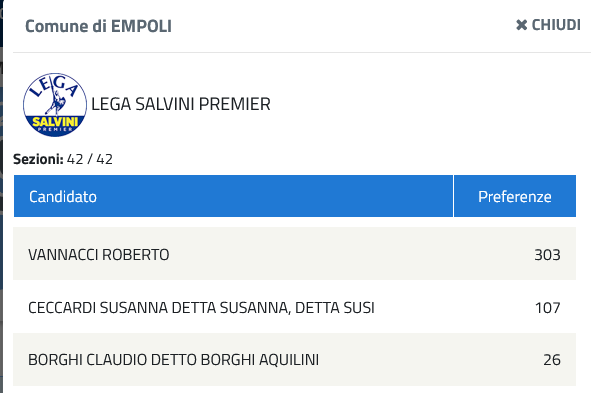Image resolution: width=599 pixels, height=393 pixels.
Task: Select the VANNACCI ROBERTO candidate row
Action: coord(295,254)
